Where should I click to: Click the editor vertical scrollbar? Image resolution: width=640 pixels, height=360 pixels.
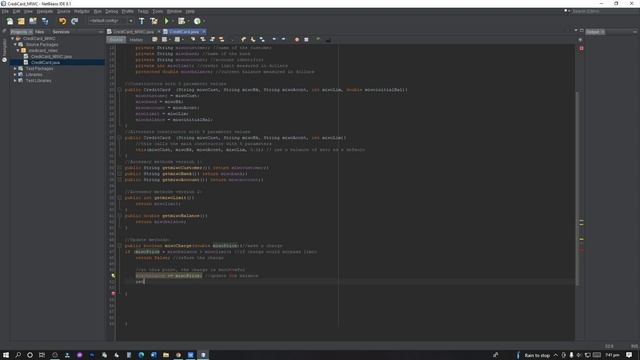point(577,188)
